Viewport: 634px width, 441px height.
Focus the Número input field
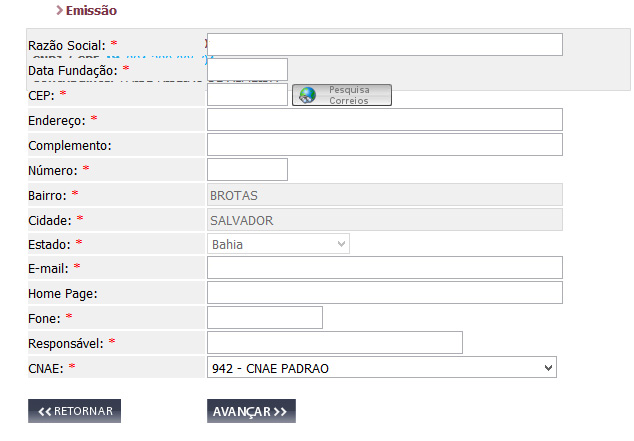[247, 170]
